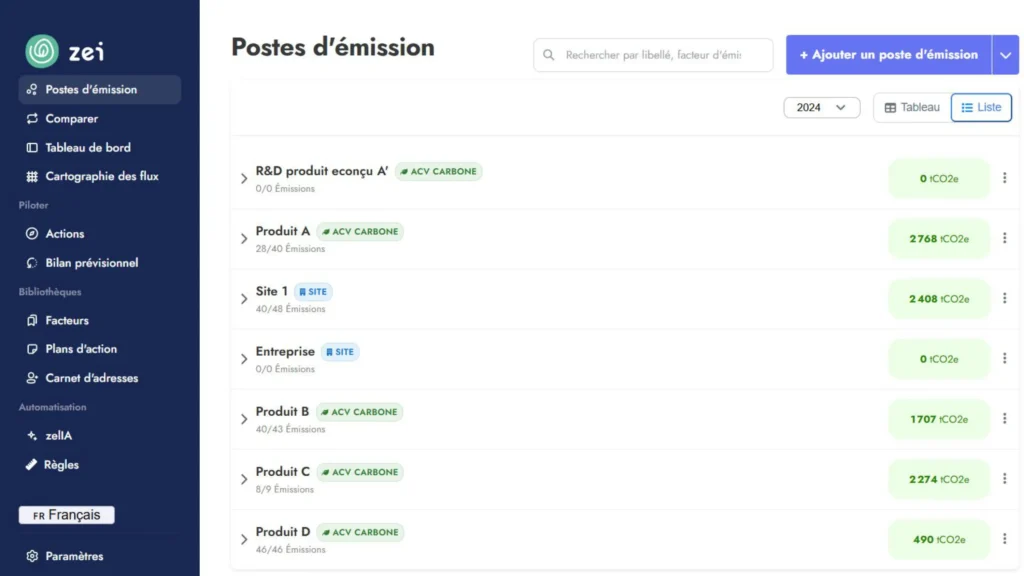Image resolution: width=1024 pixels, height=576 pixels.
Task: Click Ajouter un poste d'émission button
Action: click(888, 55)
